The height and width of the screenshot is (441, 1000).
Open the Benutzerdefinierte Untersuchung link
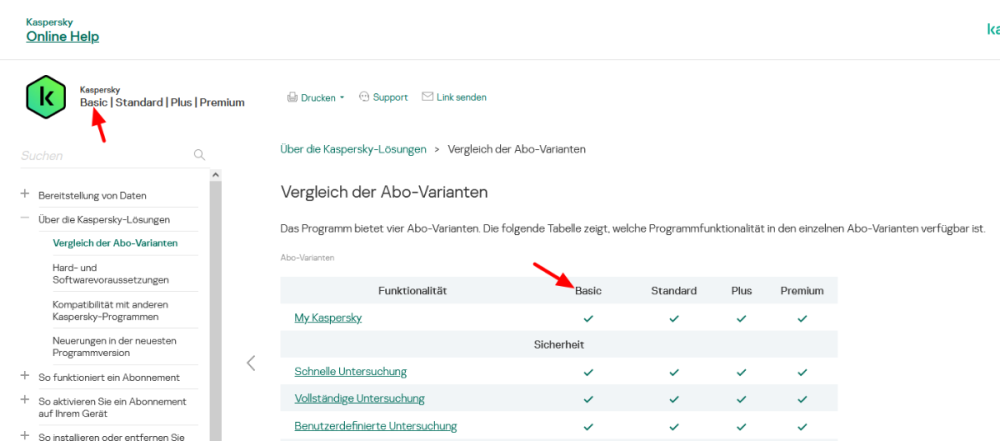[376, 426]
